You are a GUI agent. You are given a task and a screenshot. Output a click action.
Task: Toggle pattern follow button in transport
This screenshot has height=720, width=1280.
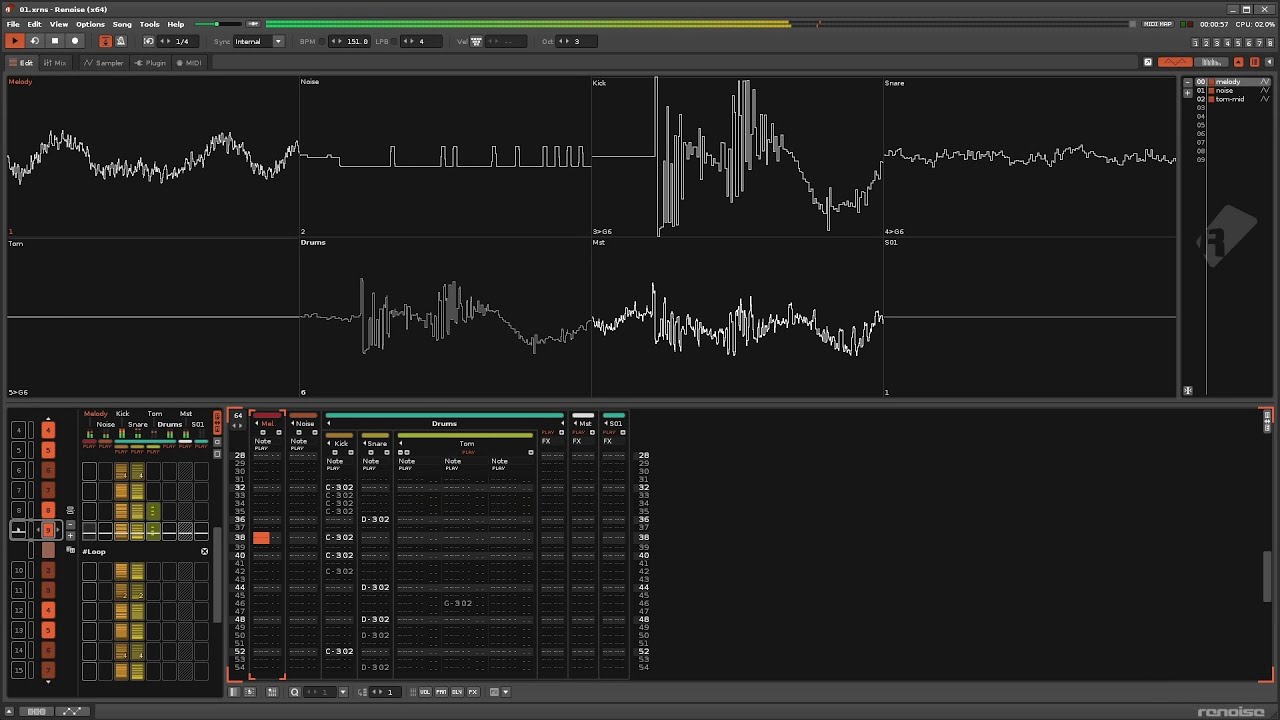105,41
